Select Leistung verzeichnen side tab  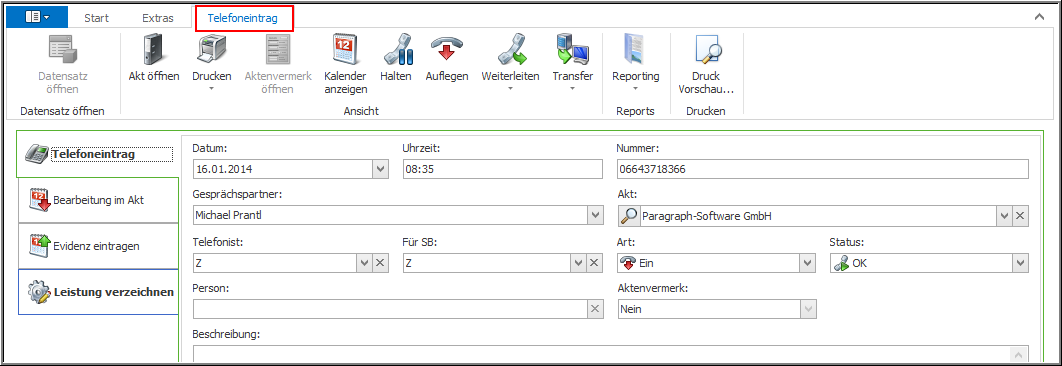(x=98, y=292)
